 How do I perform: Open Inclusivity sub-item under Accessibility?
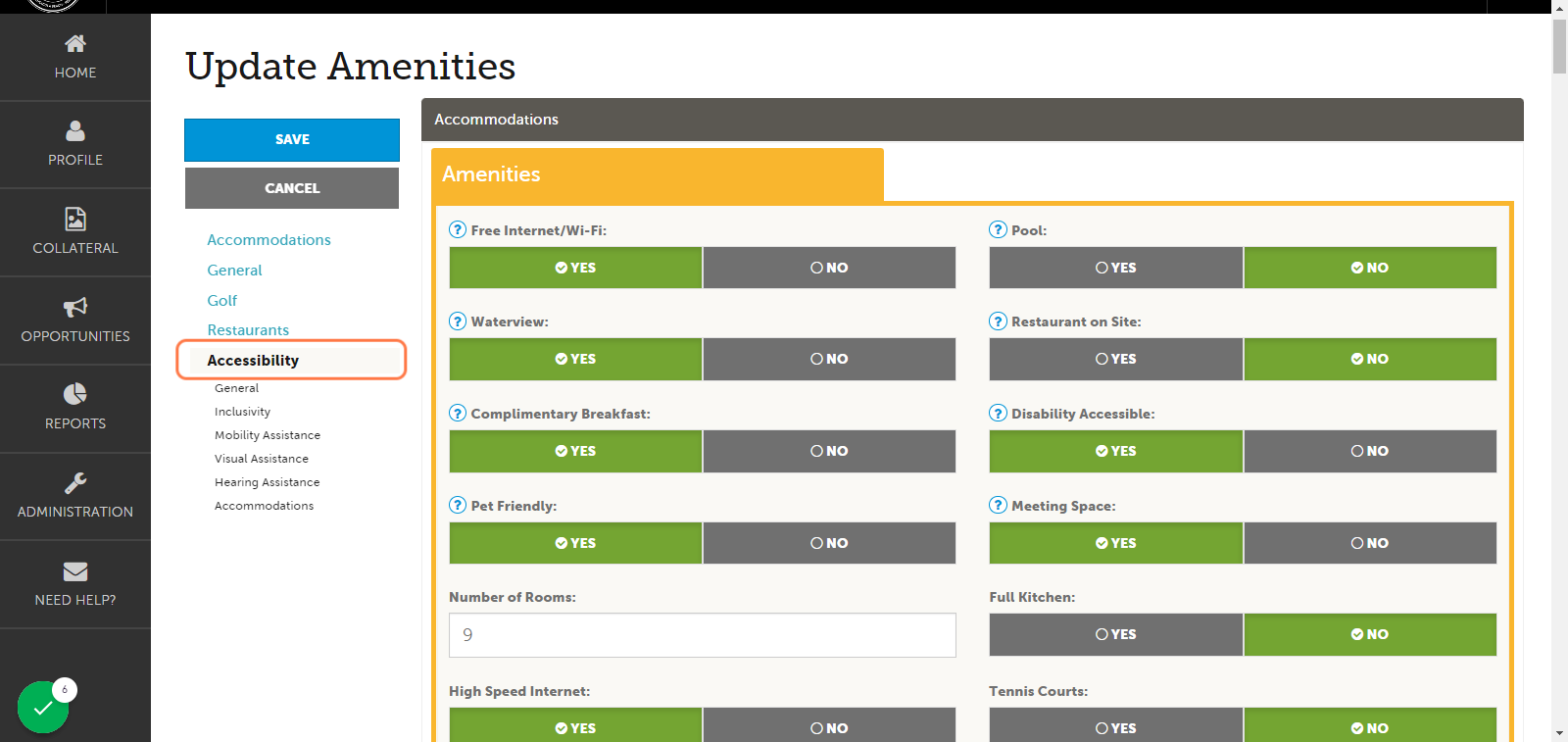click(242, 412)
